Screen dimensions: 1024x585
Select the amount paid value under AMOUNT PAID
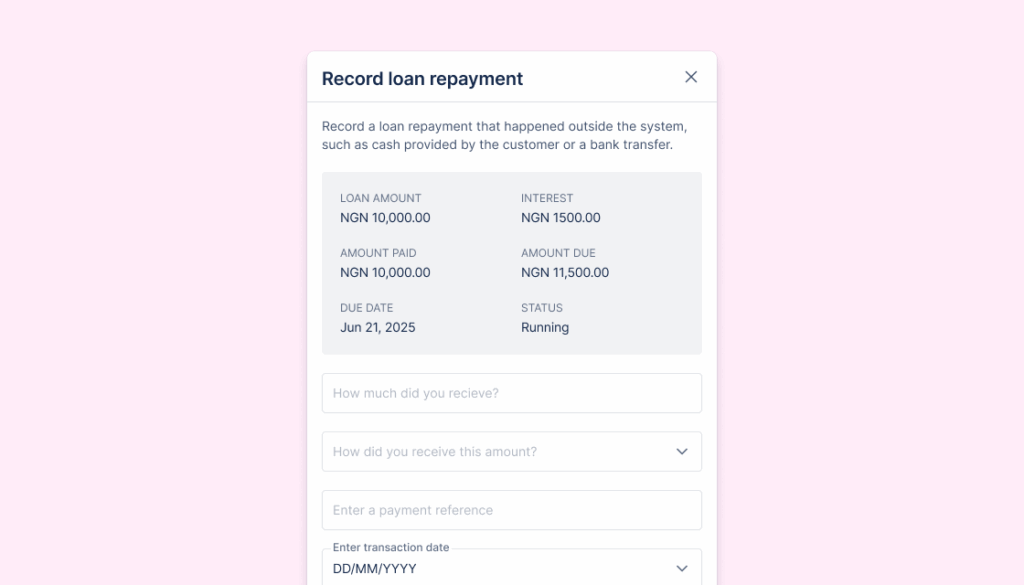(x=385, y=273)
